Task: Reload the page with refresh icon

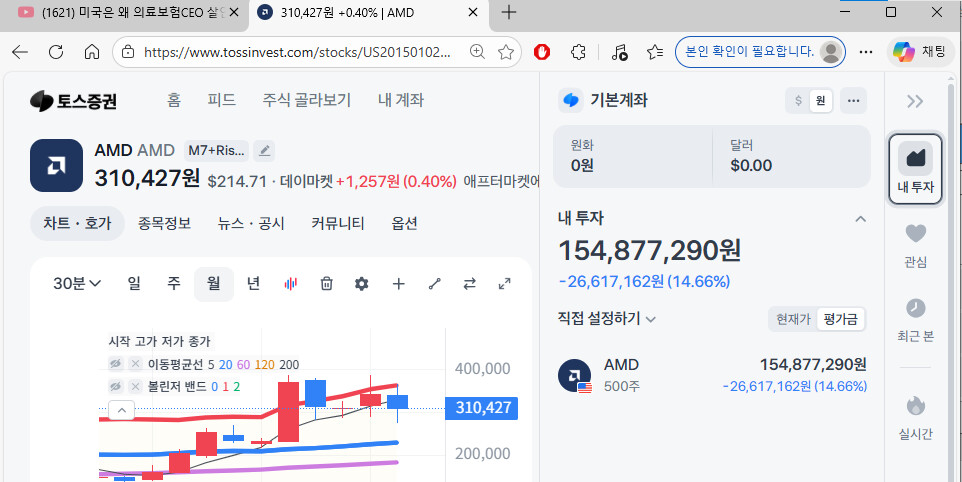Action: point(56,52)
